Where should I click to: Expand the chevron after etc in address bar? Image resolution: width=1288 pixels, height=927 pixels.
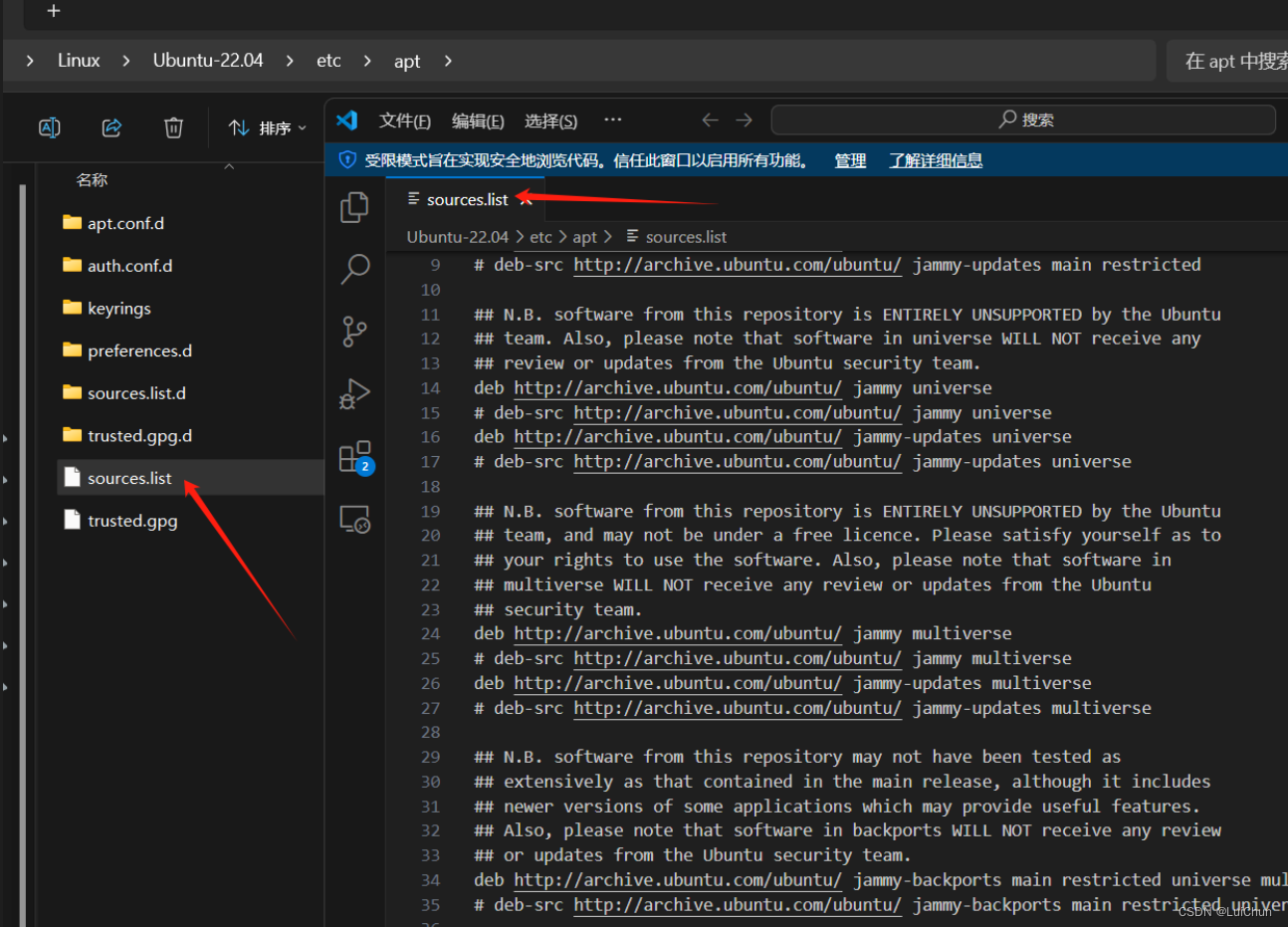367,61
